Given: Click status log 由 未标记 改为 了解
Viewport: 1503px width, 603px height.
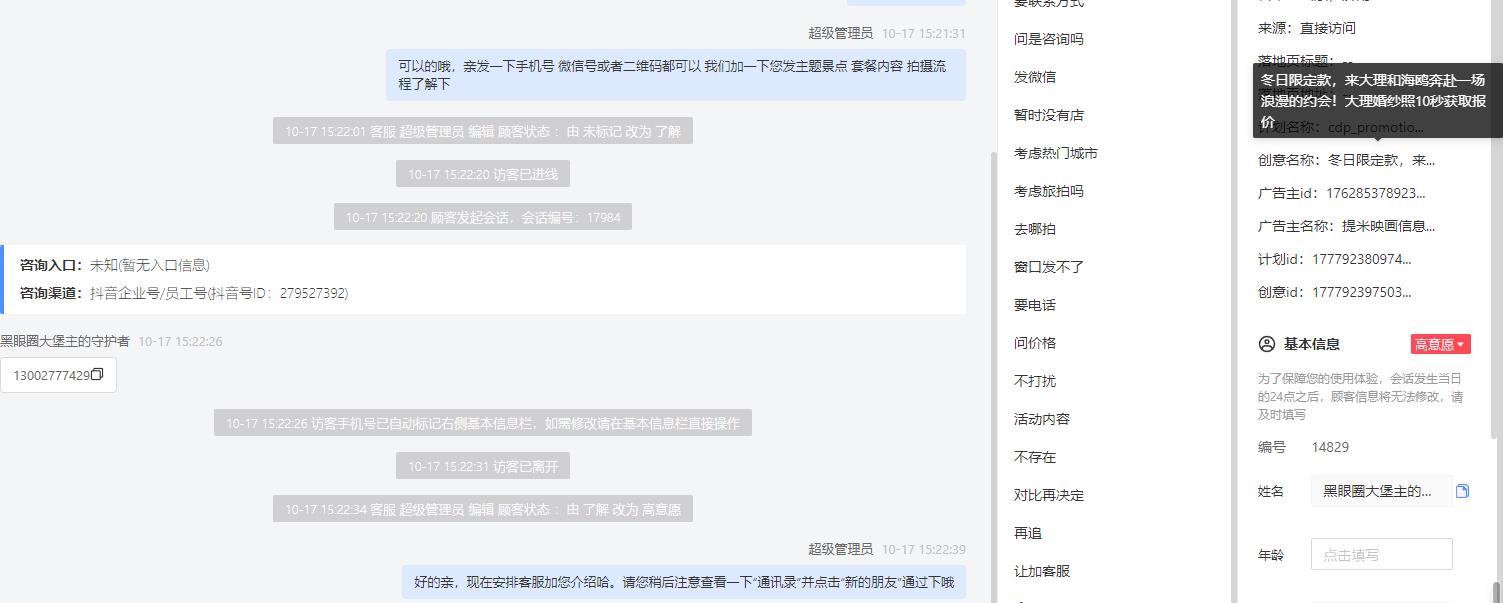Looking at the screenshot, I should click(482, 131).
